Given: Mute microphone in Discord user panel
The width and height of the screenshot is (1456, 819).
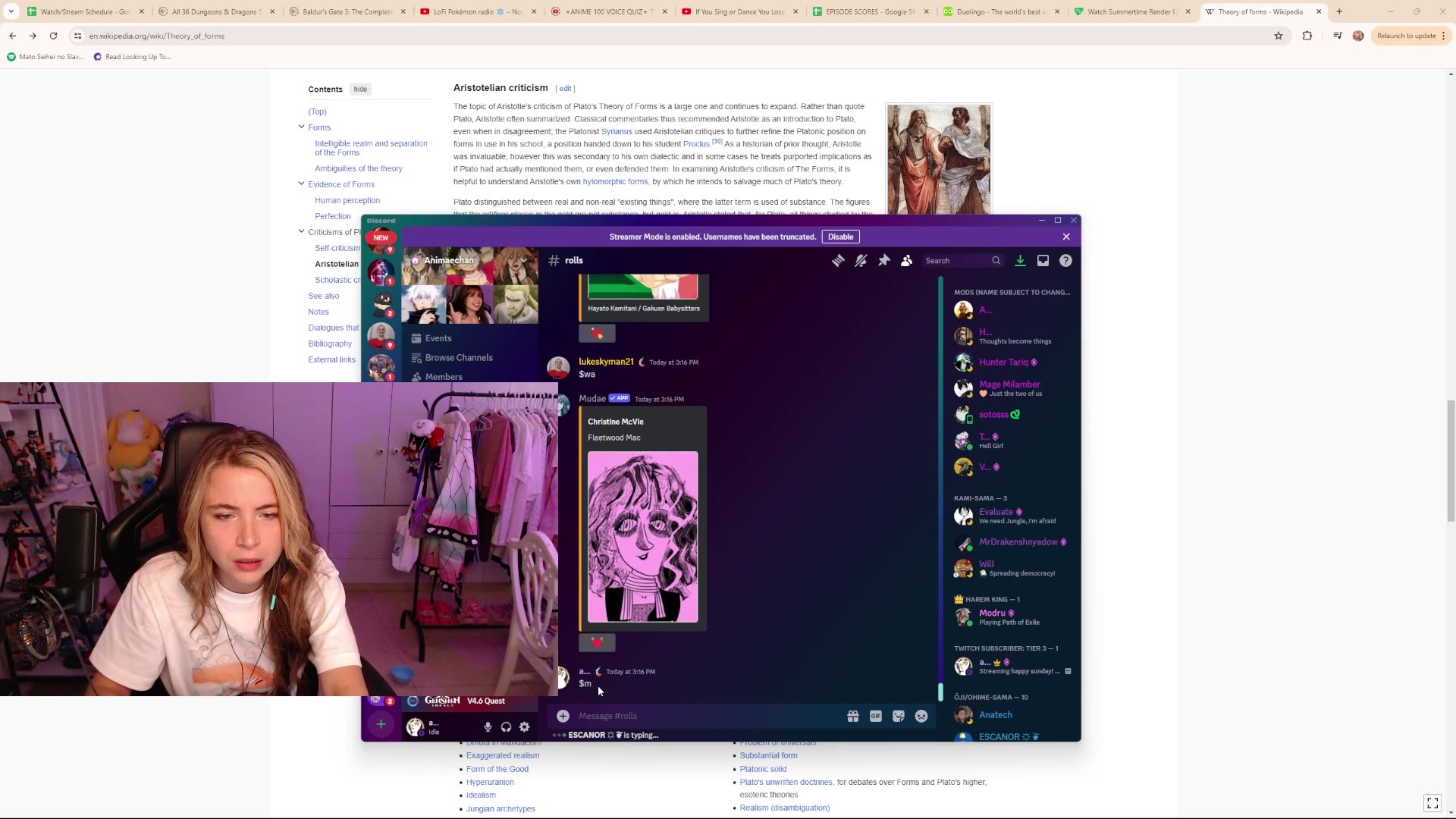Looking at the screenshot, I should tap(488, 727).
